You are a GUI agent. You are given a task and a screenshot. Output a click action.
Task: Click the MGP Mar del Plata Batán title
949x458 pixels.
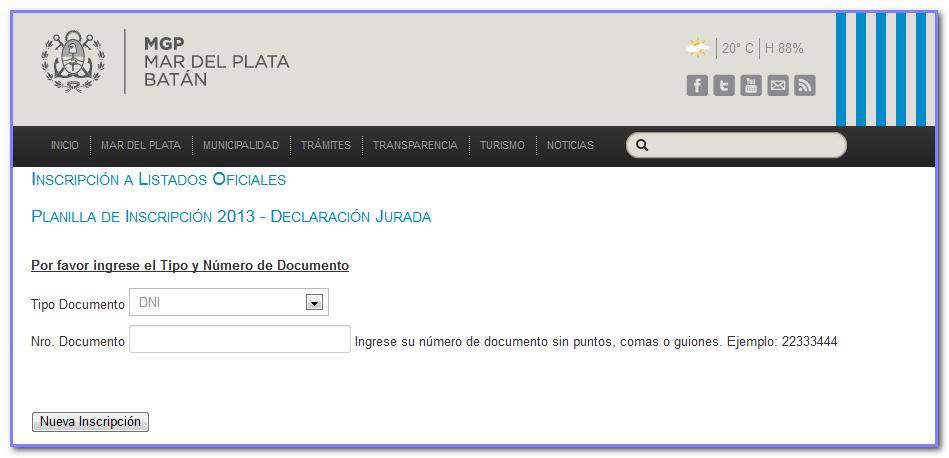pyautogui.click(x=216, y=61)
